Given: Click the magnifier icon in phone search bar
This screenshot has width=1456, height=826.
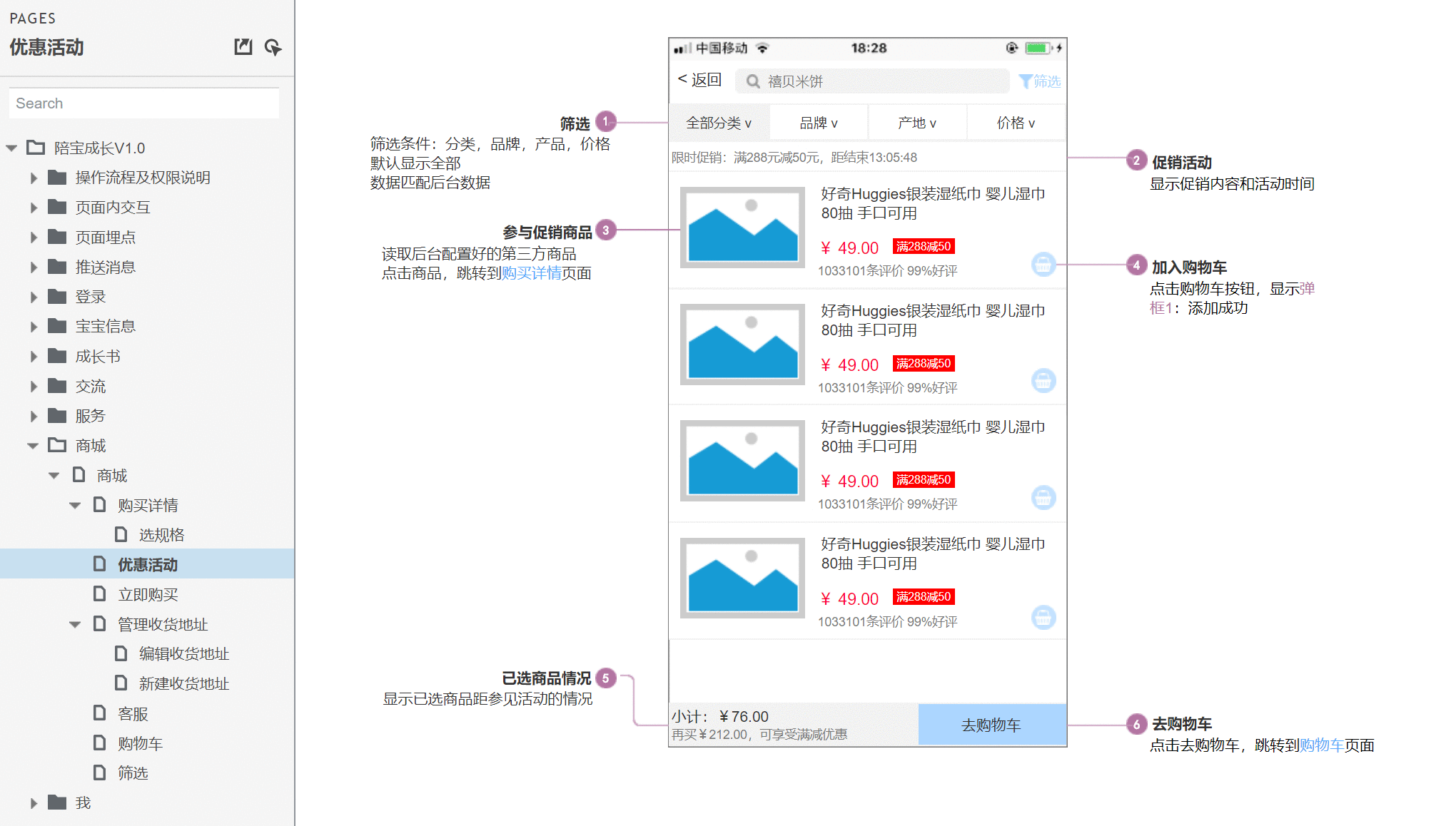Looking at the screenshot, I should click(753, 81).
